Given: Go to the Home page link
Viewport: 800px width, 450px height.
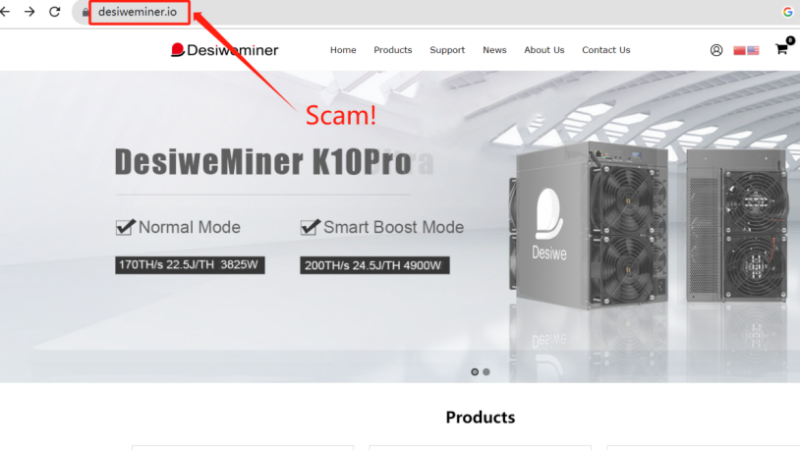Looking at the screenshot, I should (x=343, y=50).
